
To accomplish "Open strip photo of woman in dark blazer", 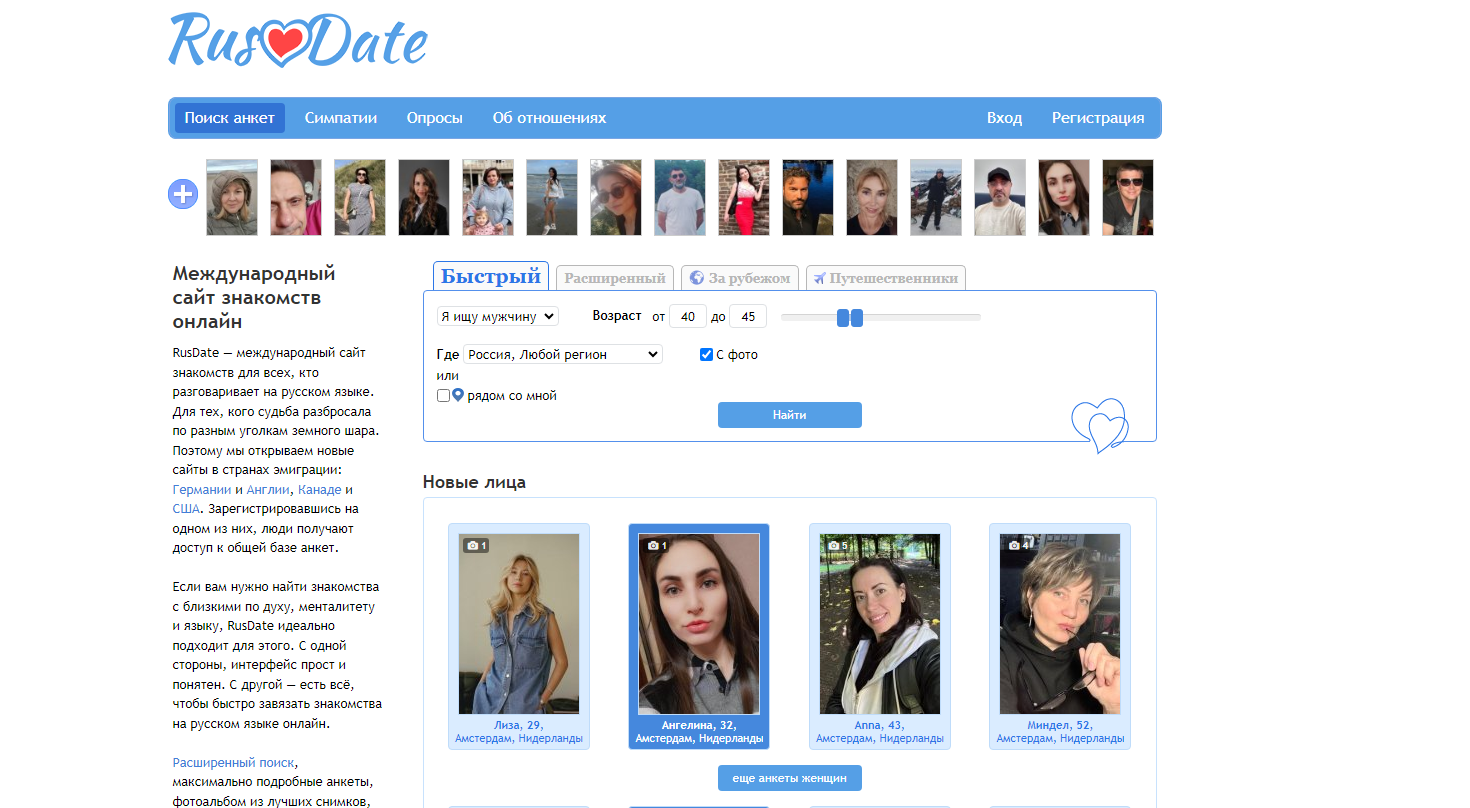I will click(424, 197).
